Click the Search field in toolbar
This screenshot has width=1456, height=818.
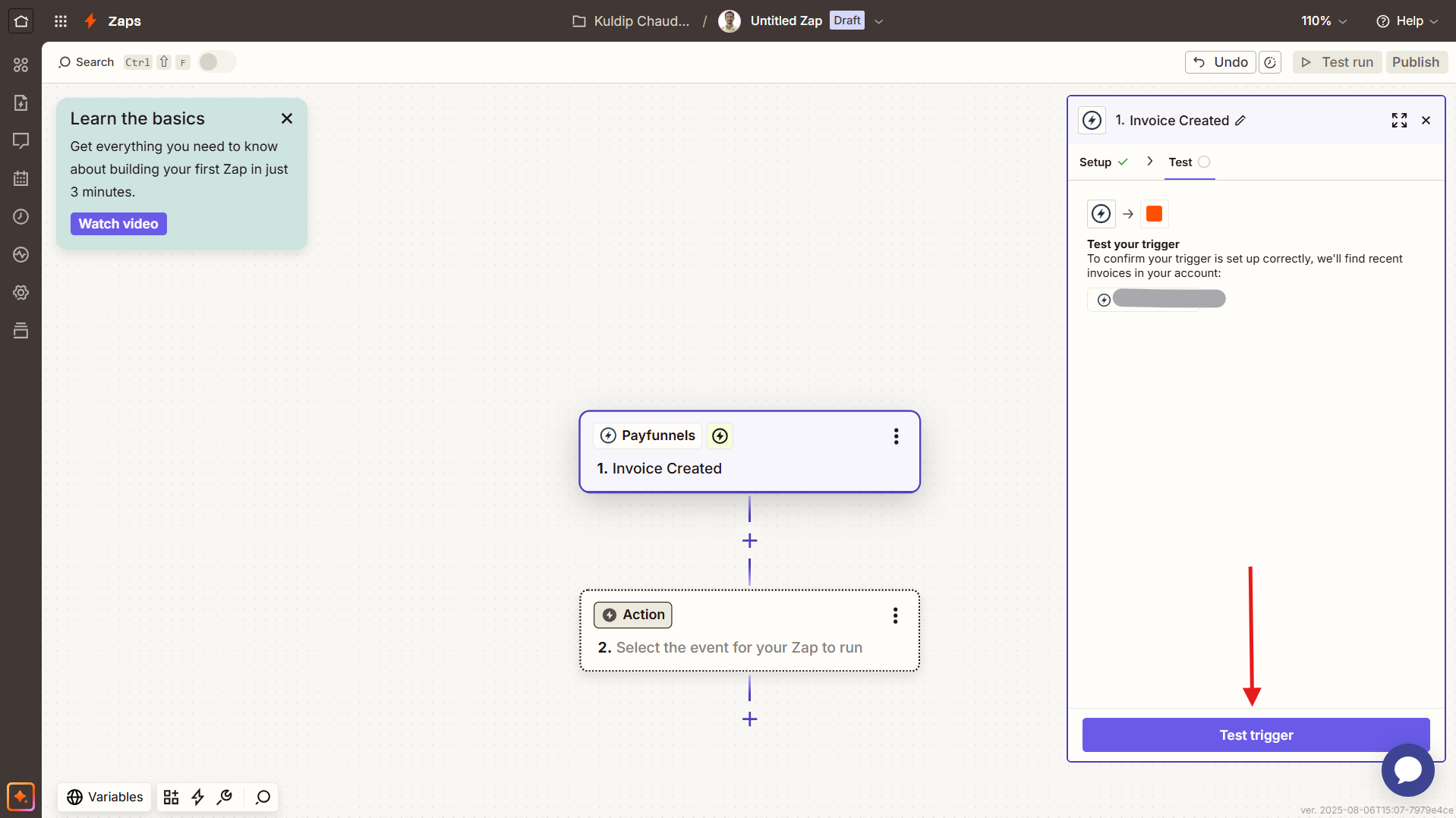86,62
